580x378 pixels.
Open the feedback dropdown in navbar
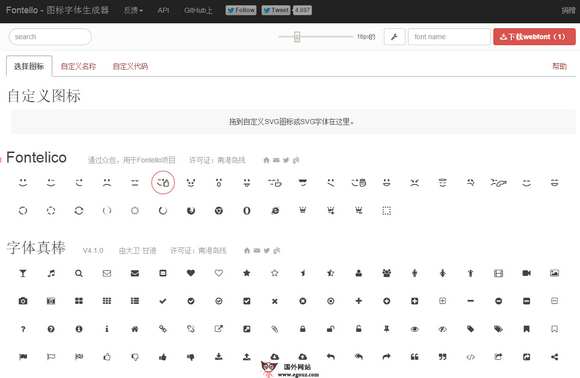point(133,10)
